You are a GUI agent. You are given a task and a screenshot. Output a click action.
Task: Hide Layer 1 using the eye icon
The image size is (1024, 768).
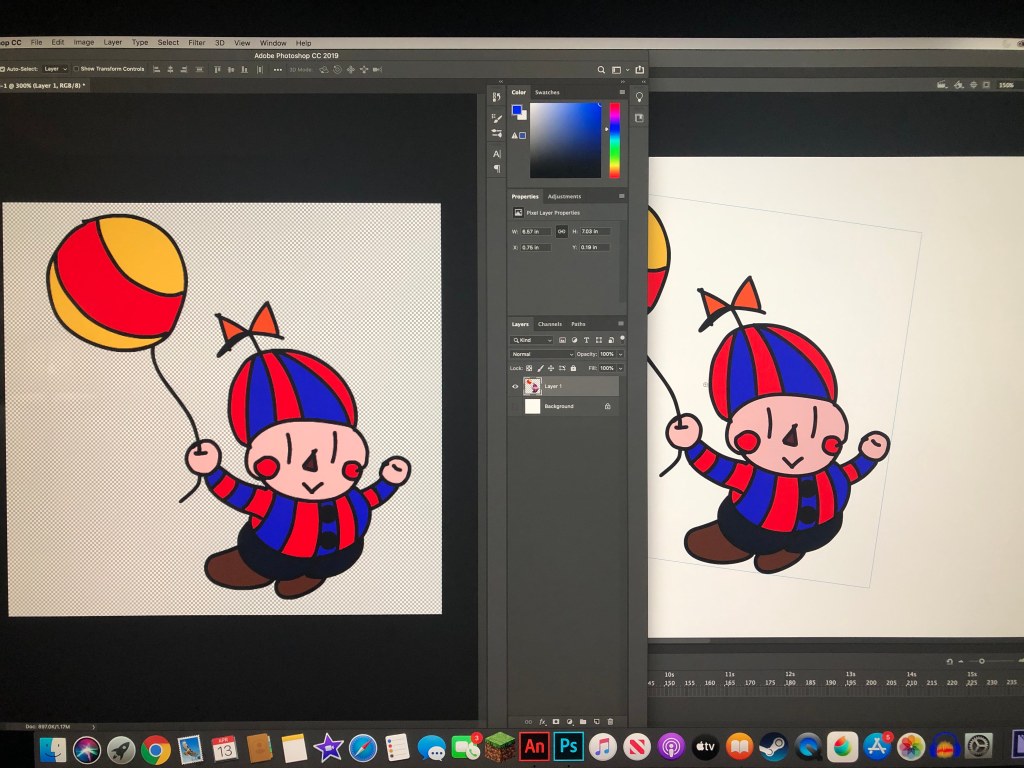coord(516,386)
